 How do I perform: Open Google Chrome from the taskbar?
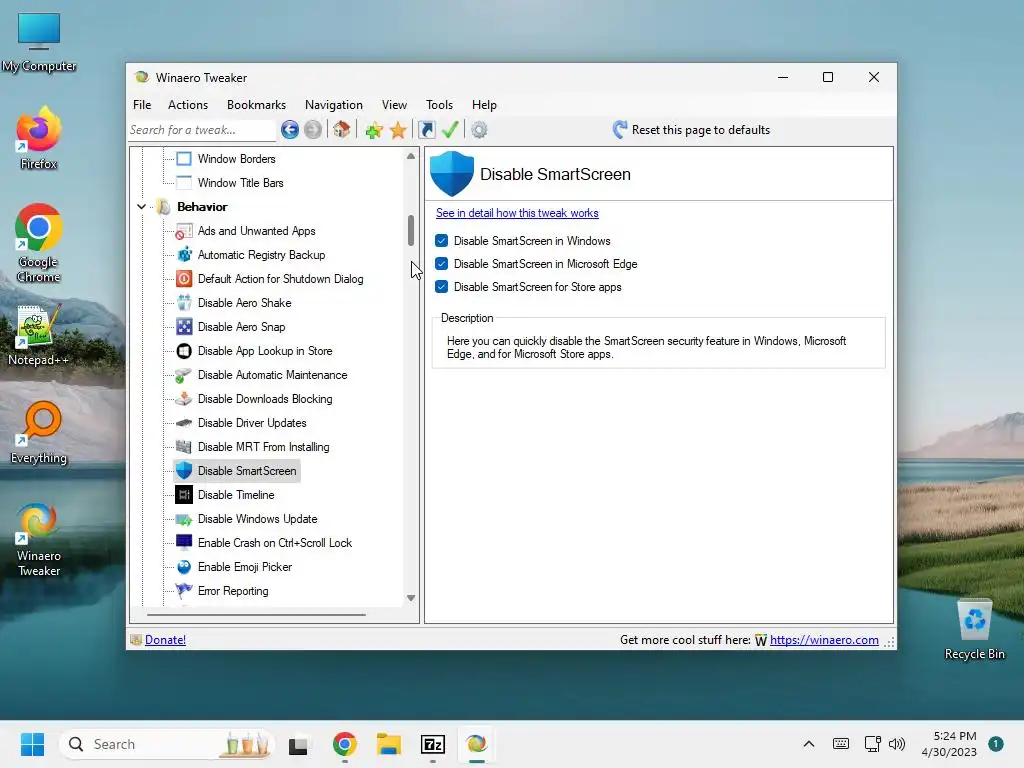tap(345, 744)
